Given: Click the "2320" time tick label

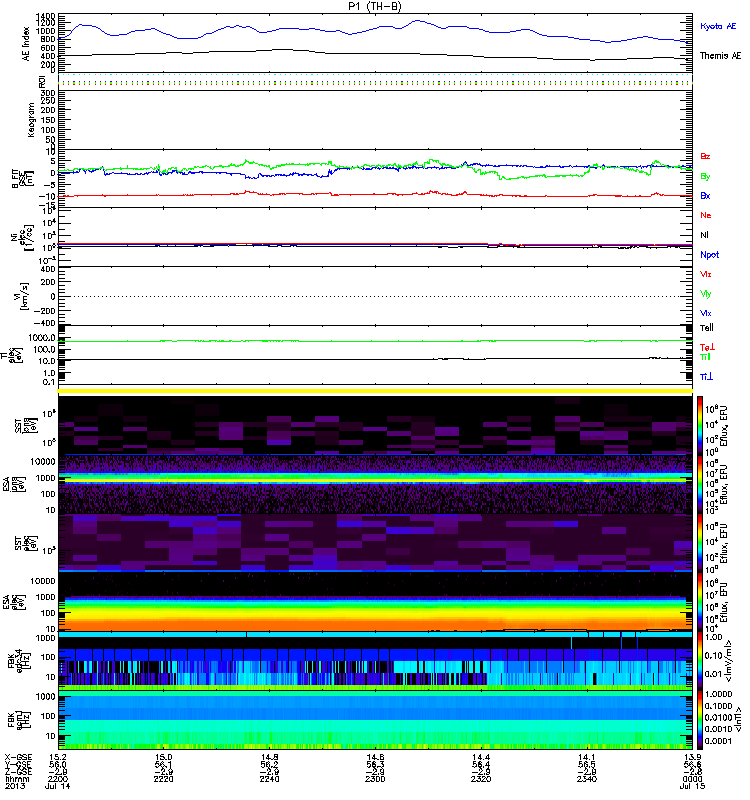Looking at the screenshot, I should [481, 779].
